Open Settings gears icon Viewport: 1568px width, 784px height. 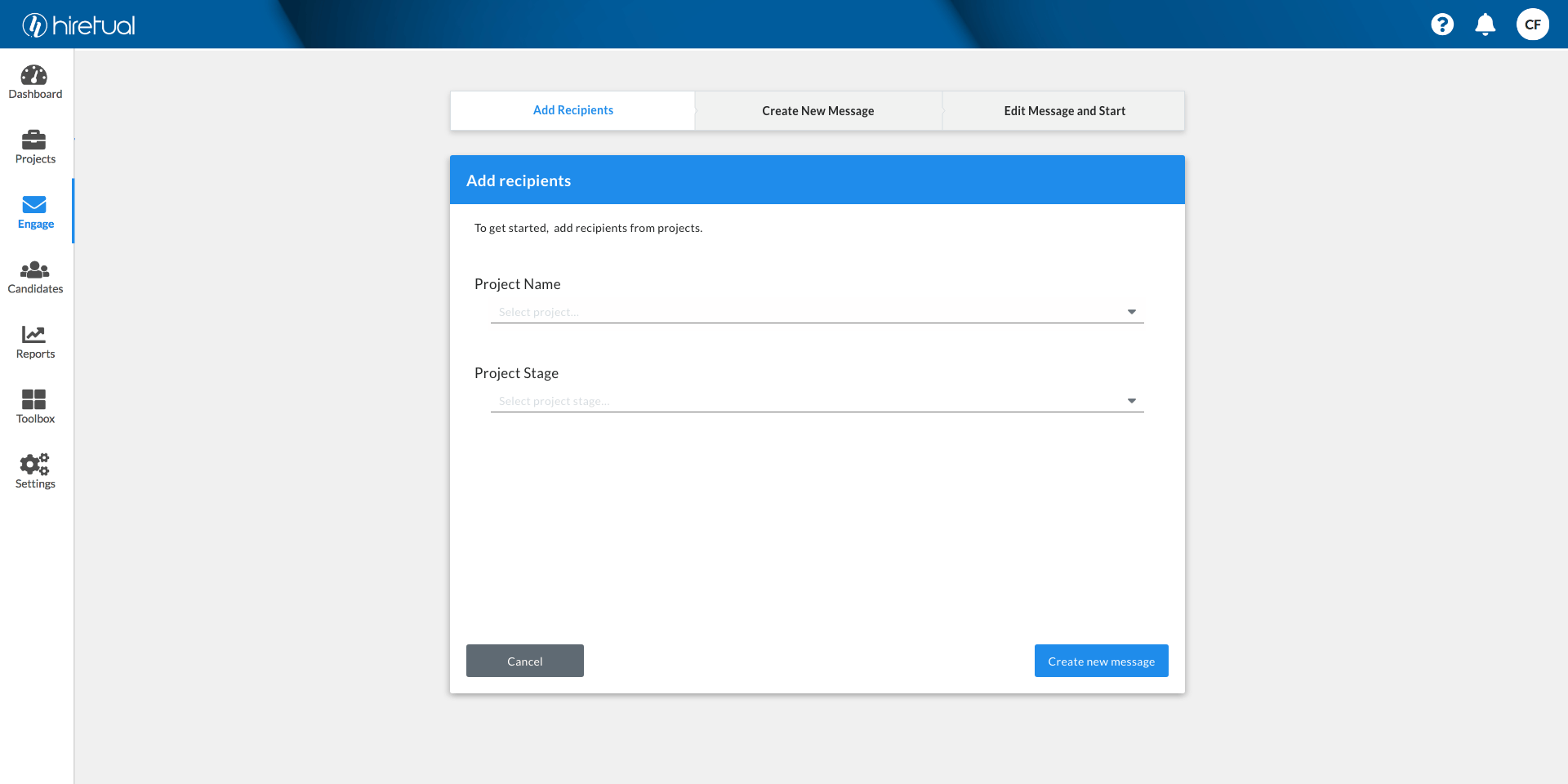(x=34, y=464)
